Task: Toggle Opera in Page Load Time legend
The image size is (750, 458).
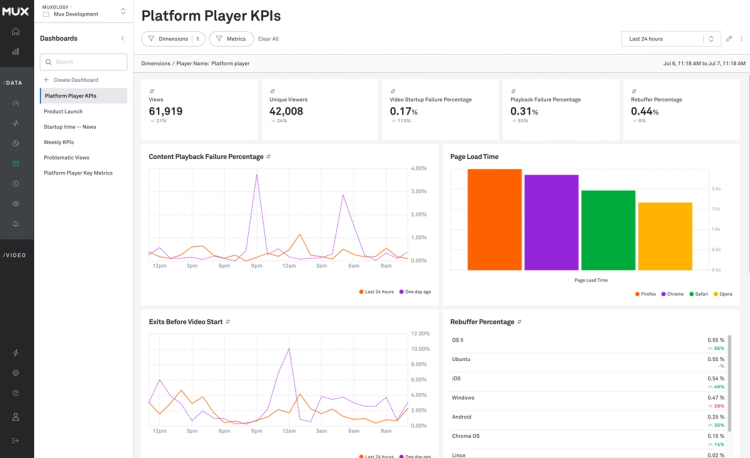Action: point(723,294)
